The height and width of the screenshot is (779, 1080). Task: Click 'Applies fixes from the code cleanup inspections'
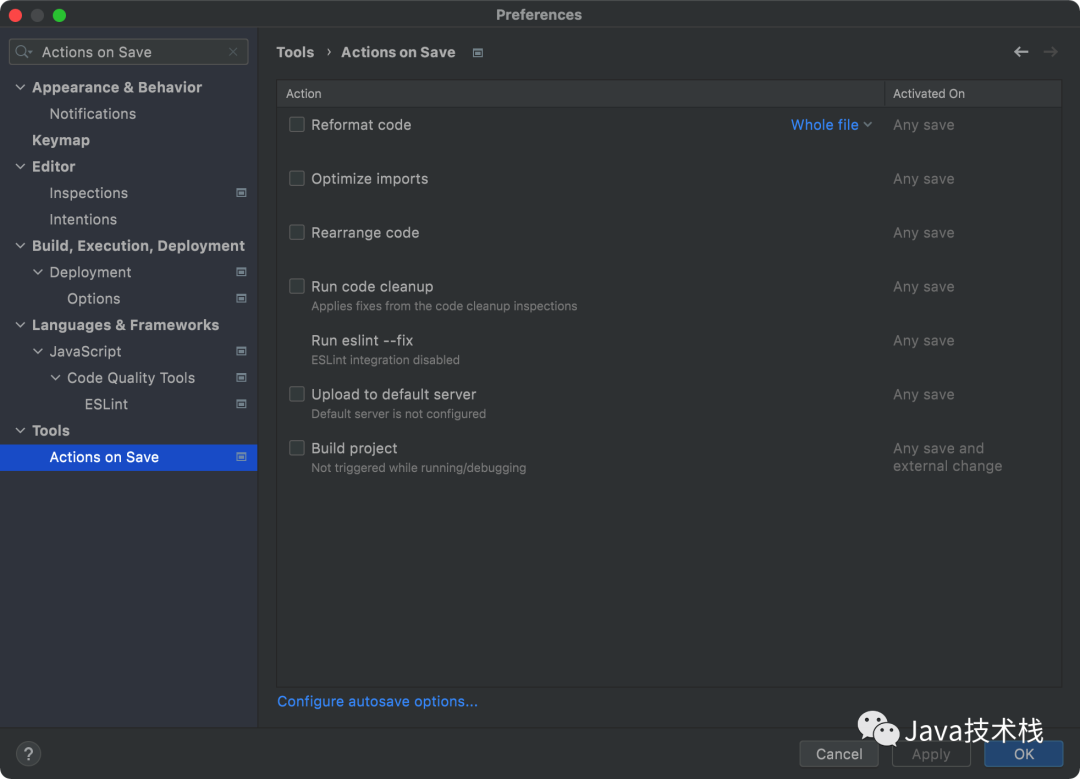click(444, 306)
